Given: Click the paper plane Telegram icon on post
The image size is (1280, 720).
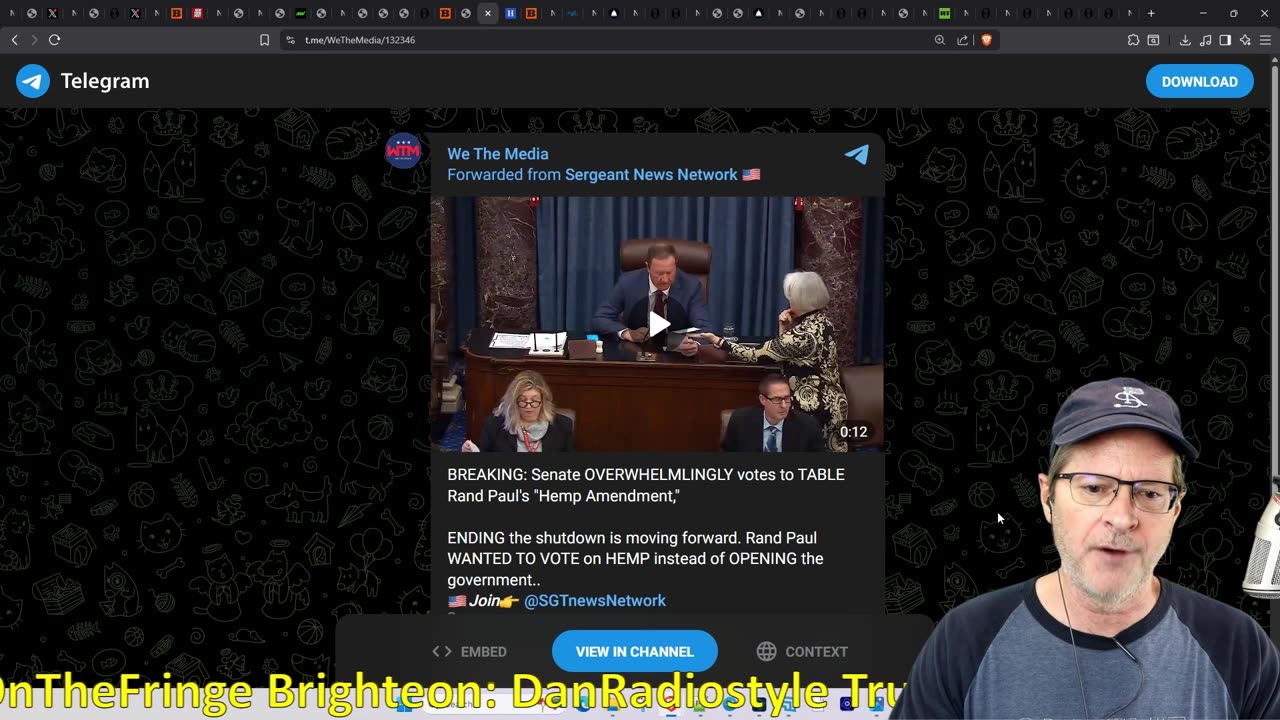Looking at the screenshot, I should 857,154.
